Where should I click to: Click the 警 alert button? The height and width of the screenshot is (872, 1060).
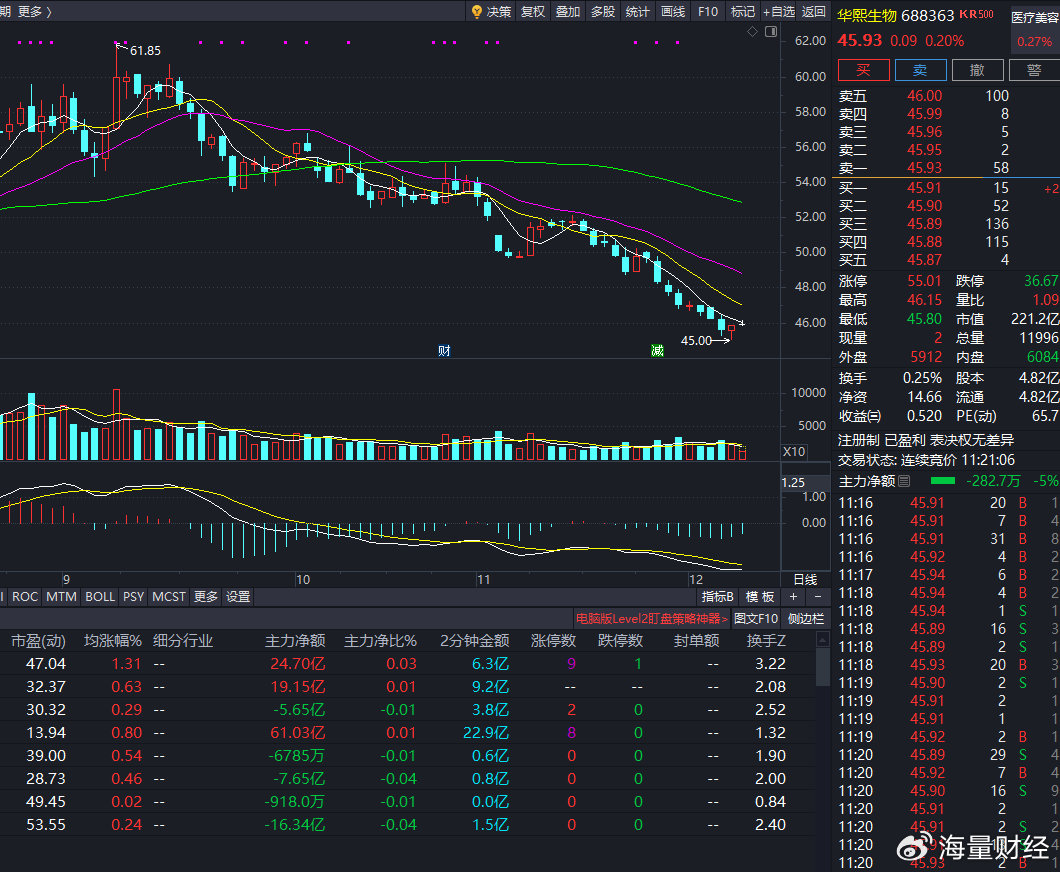pos(1034,70)
